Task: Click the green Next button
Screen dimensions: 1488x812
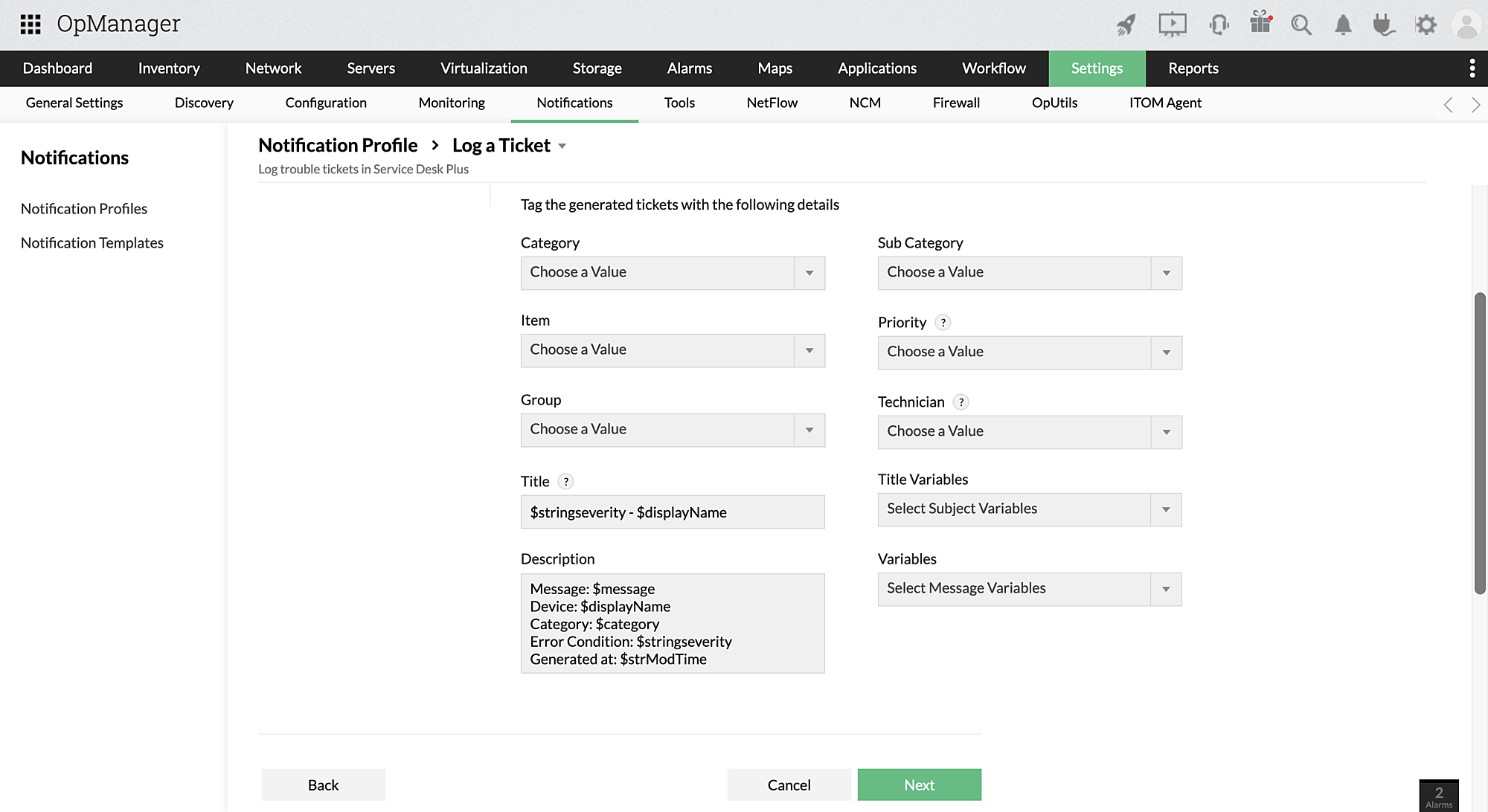Action: (x=919, y=784)
